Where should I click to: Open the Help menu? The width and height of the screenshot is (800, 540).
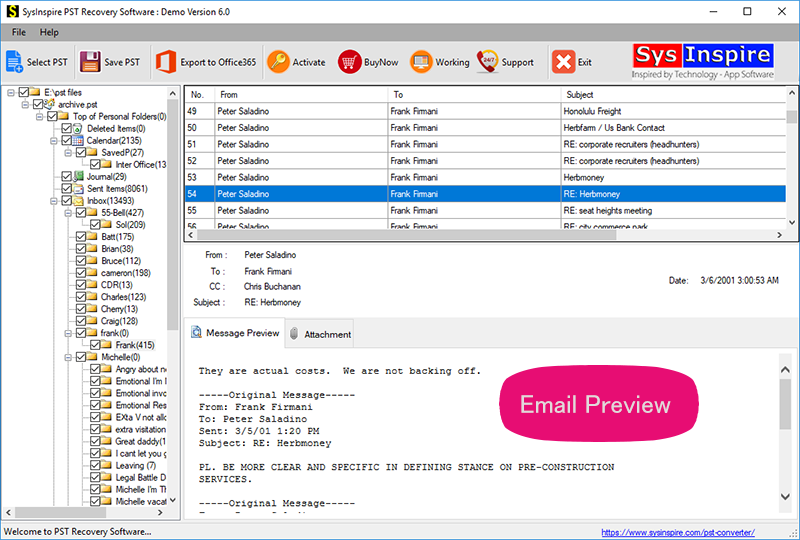(x=49, y=32)
